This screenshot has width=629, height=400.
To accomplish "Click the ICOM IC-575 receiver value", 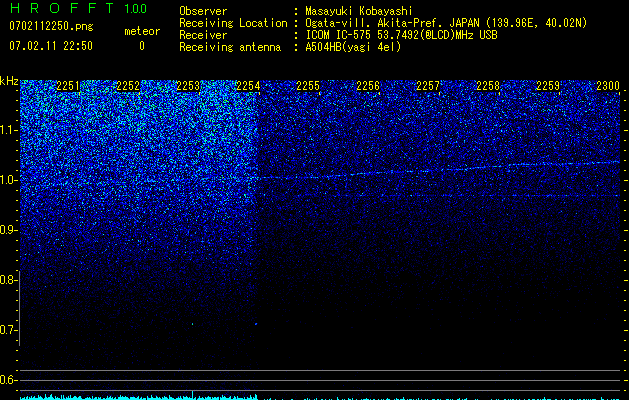I will coord(401,35).
